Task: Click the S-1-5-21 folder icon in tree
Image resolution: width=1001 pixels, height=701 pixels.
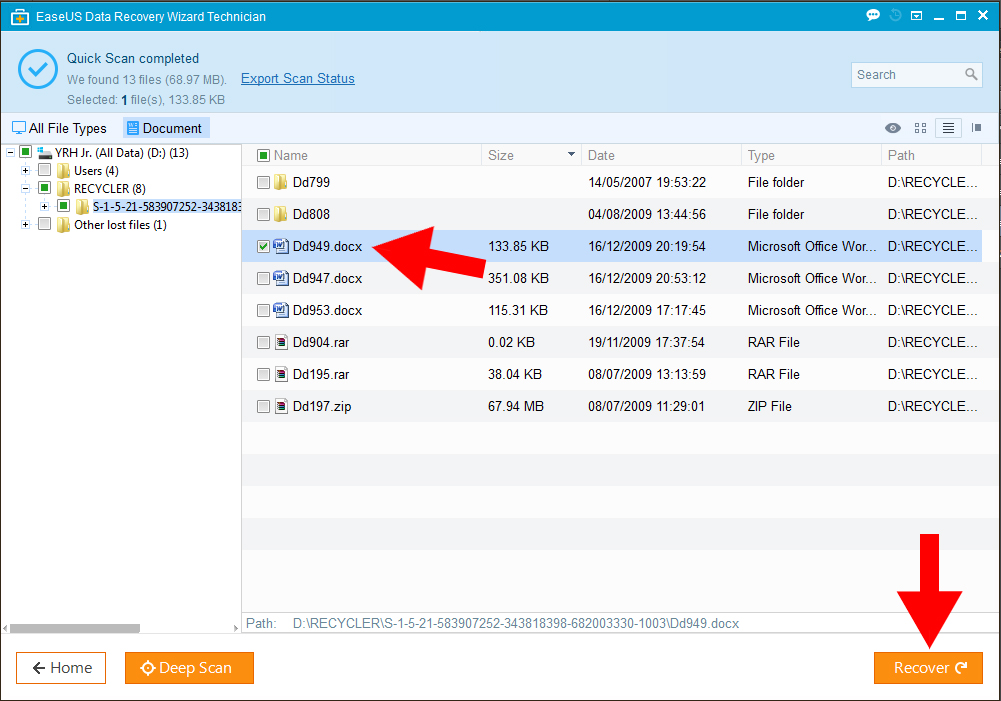Action: click(x=82, y=206)
